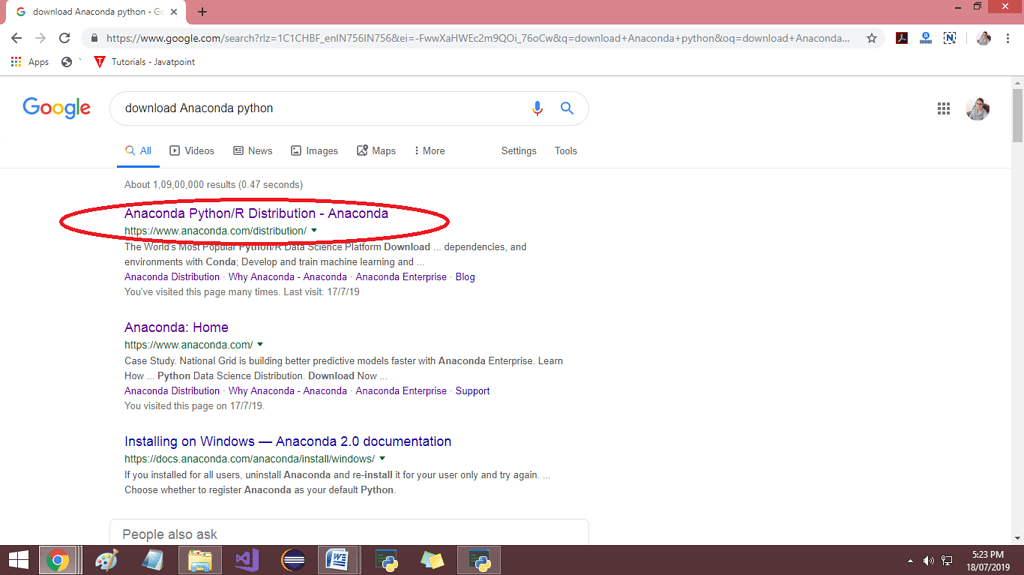Bookmark this page with the star icon
Viewport: 1024px width, 575px height.
[871, 39]
